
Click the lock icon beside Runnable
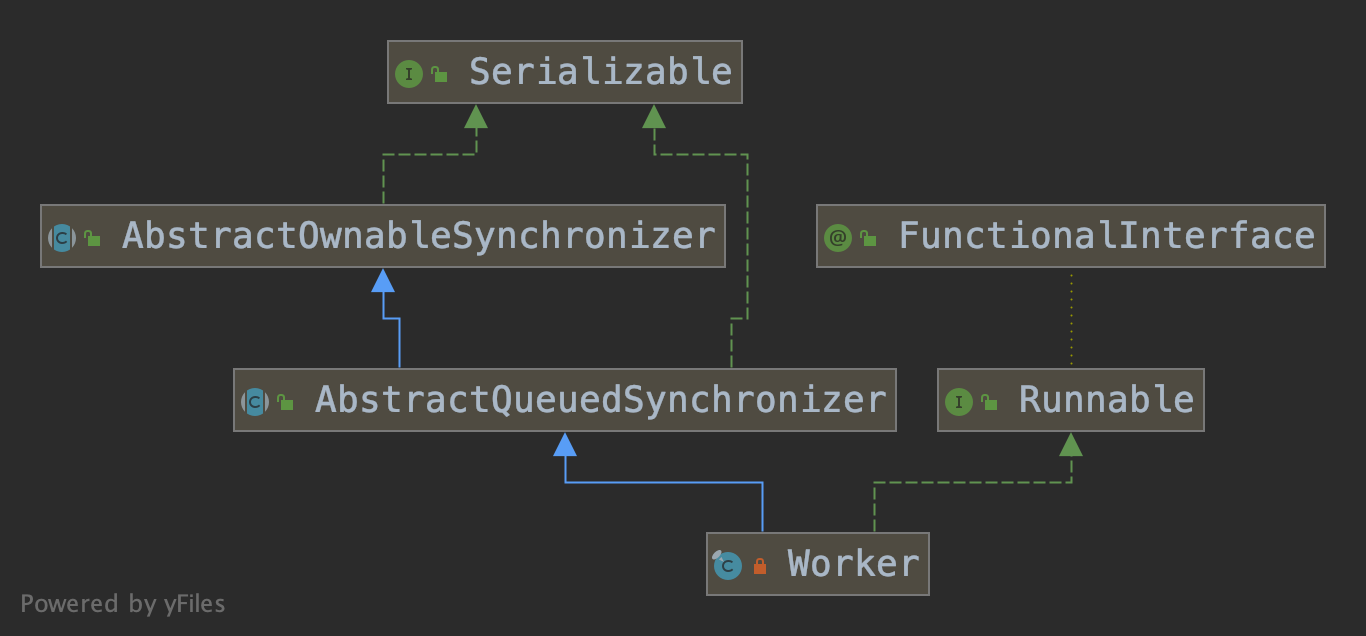click(x=988, y=402)
